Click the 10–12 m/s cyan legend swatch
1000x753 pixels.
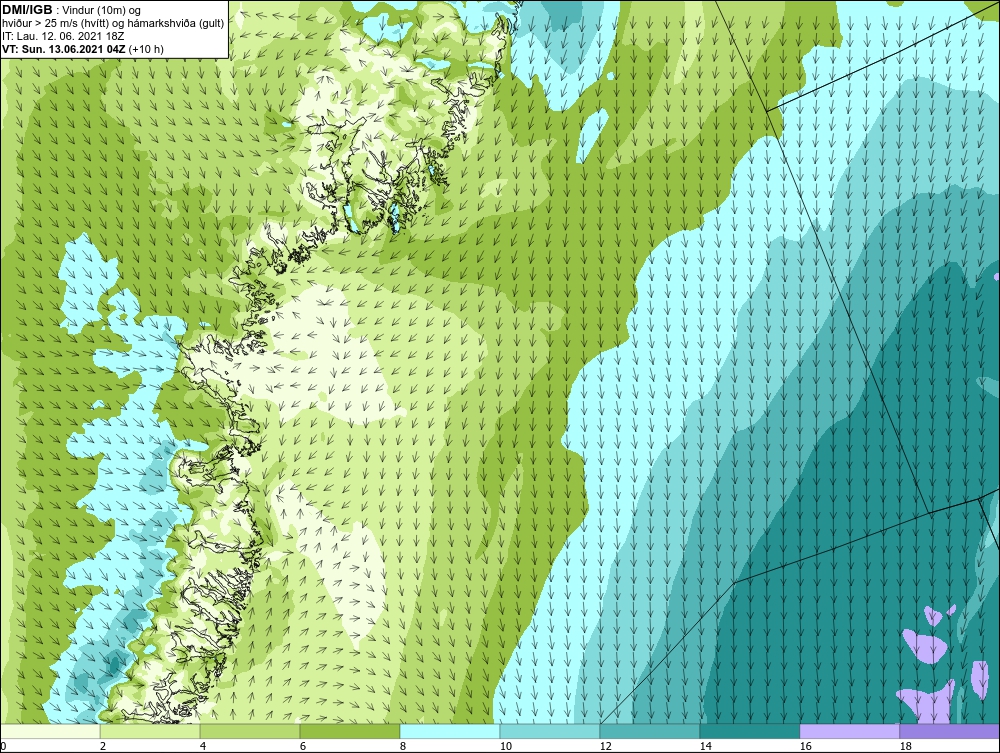(550, 731)
